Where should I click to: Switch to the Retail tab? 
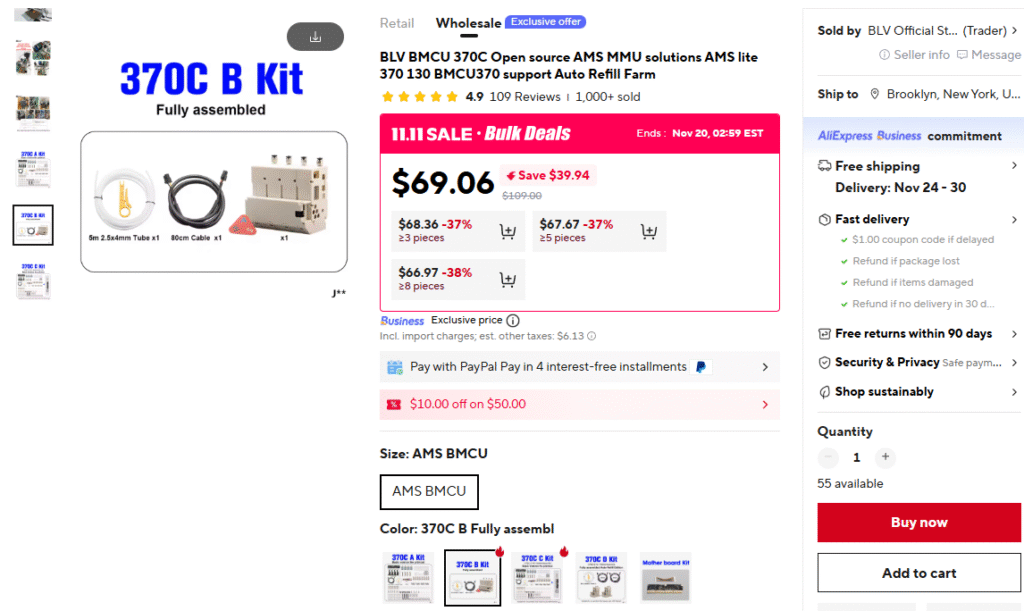point(397,23)
